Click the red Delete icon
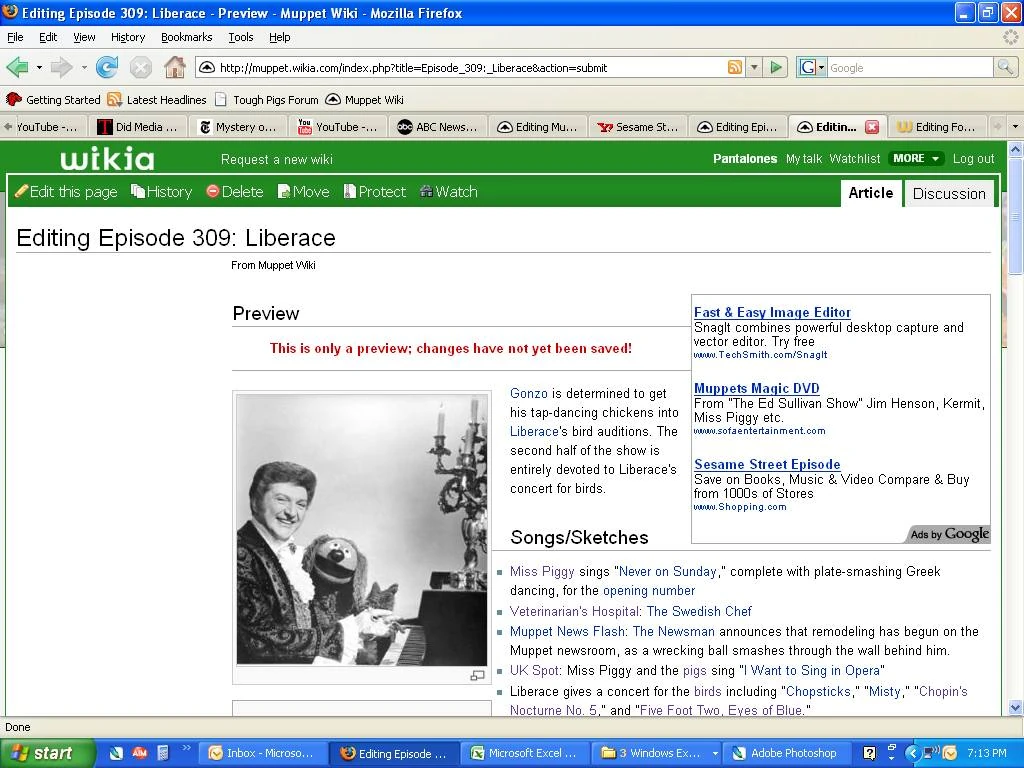The height and width of the screenshot is (768, 1024). [212, 191]
